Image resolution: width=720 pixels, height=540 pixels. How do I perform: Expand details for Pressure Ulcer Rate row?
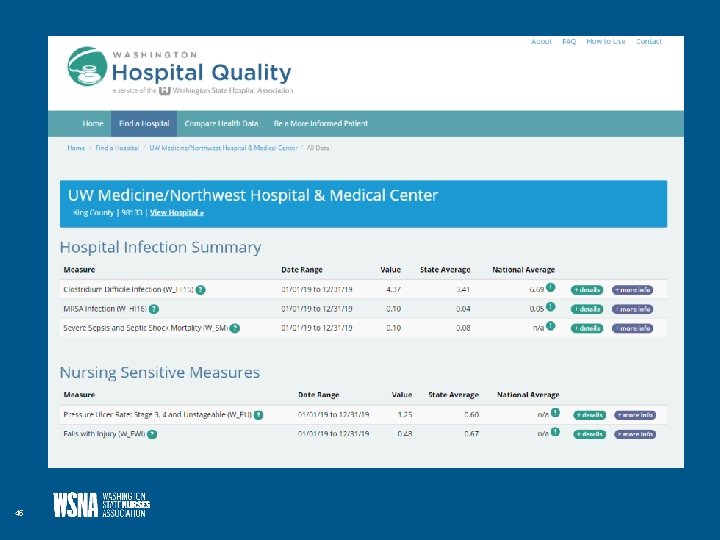(x=590, y=415)
